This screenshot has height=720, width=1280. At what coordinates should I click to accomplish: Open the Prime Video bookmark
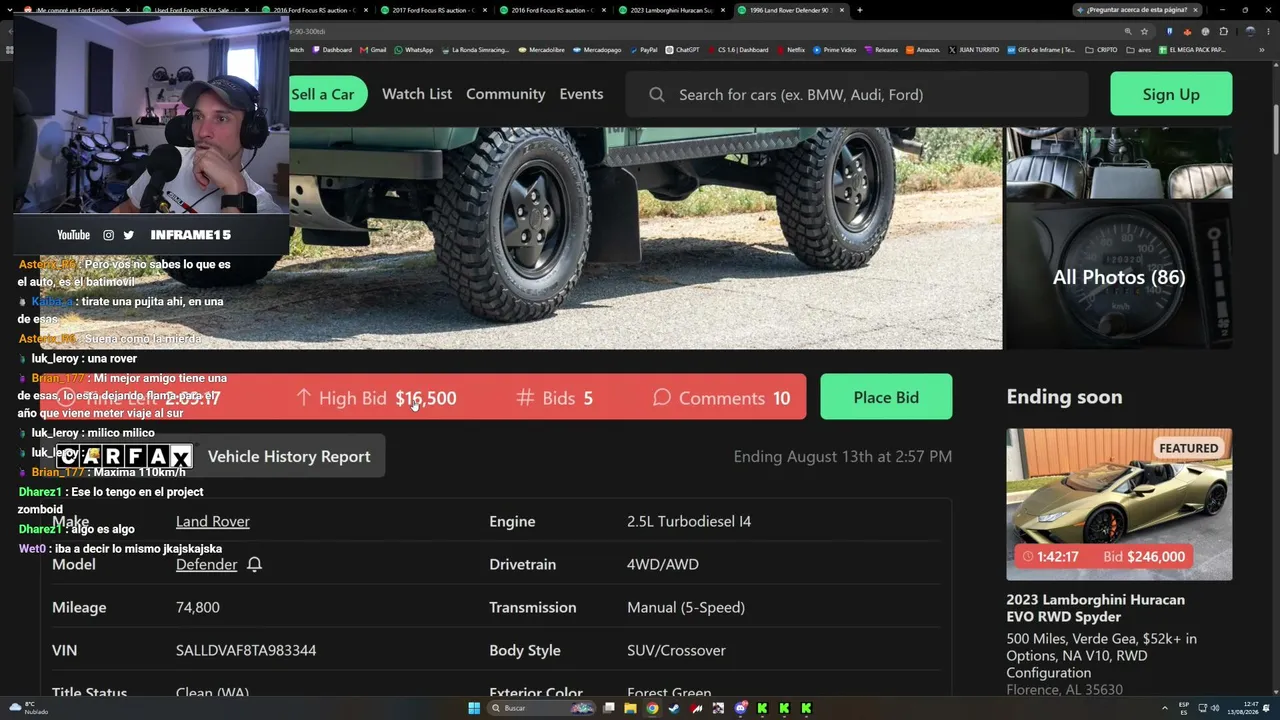pyautogui.click(x=835, y=50)
